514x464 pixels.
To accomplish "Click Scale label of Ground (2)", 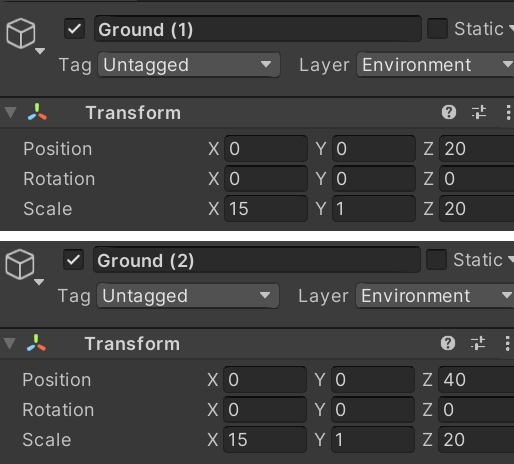I will (47, 440).
